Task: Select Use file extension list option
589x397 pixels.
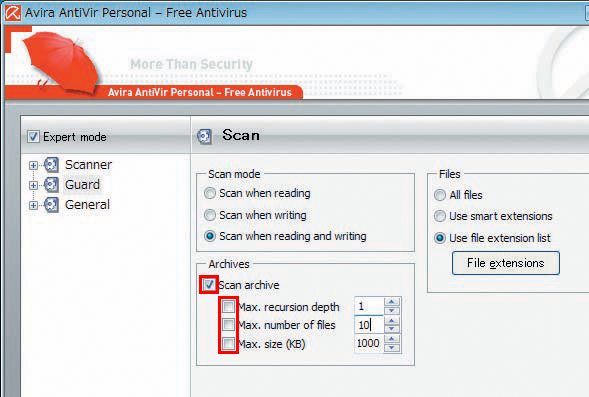Action: [x=440, y=238]
